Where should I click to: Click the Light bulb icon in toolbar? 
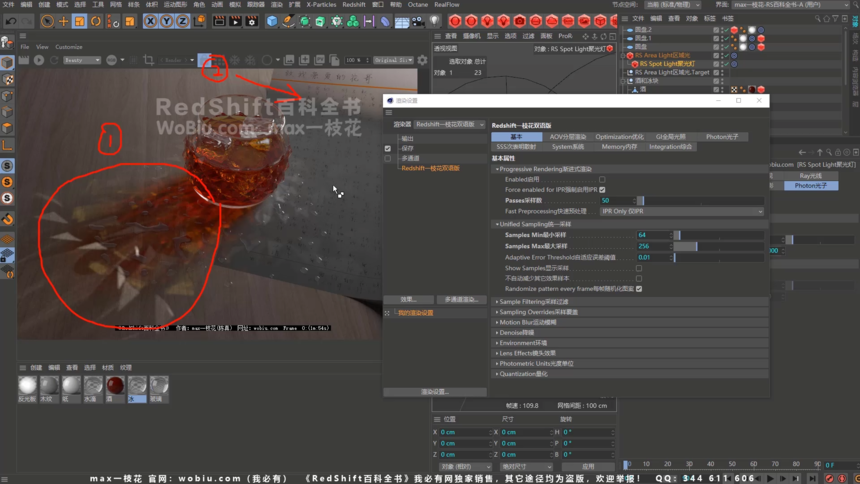(434, 21)
